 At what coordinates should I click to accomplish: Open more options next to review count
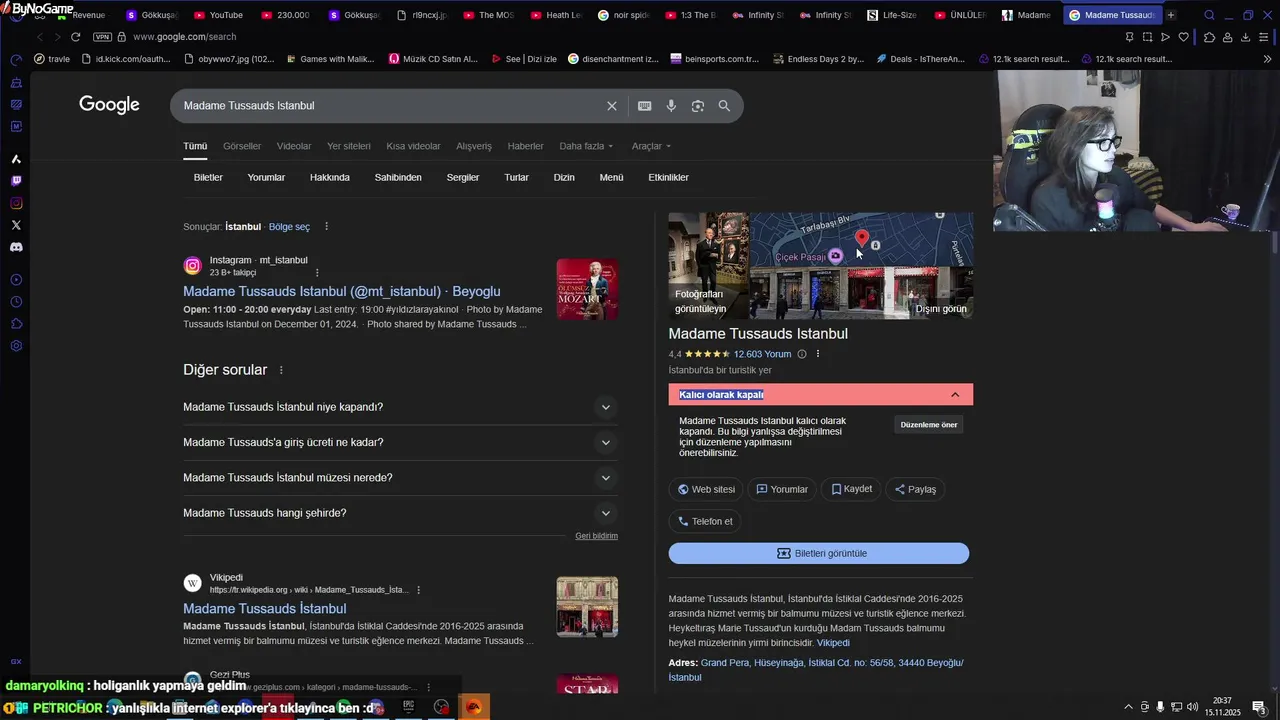(x=818, y=354)
